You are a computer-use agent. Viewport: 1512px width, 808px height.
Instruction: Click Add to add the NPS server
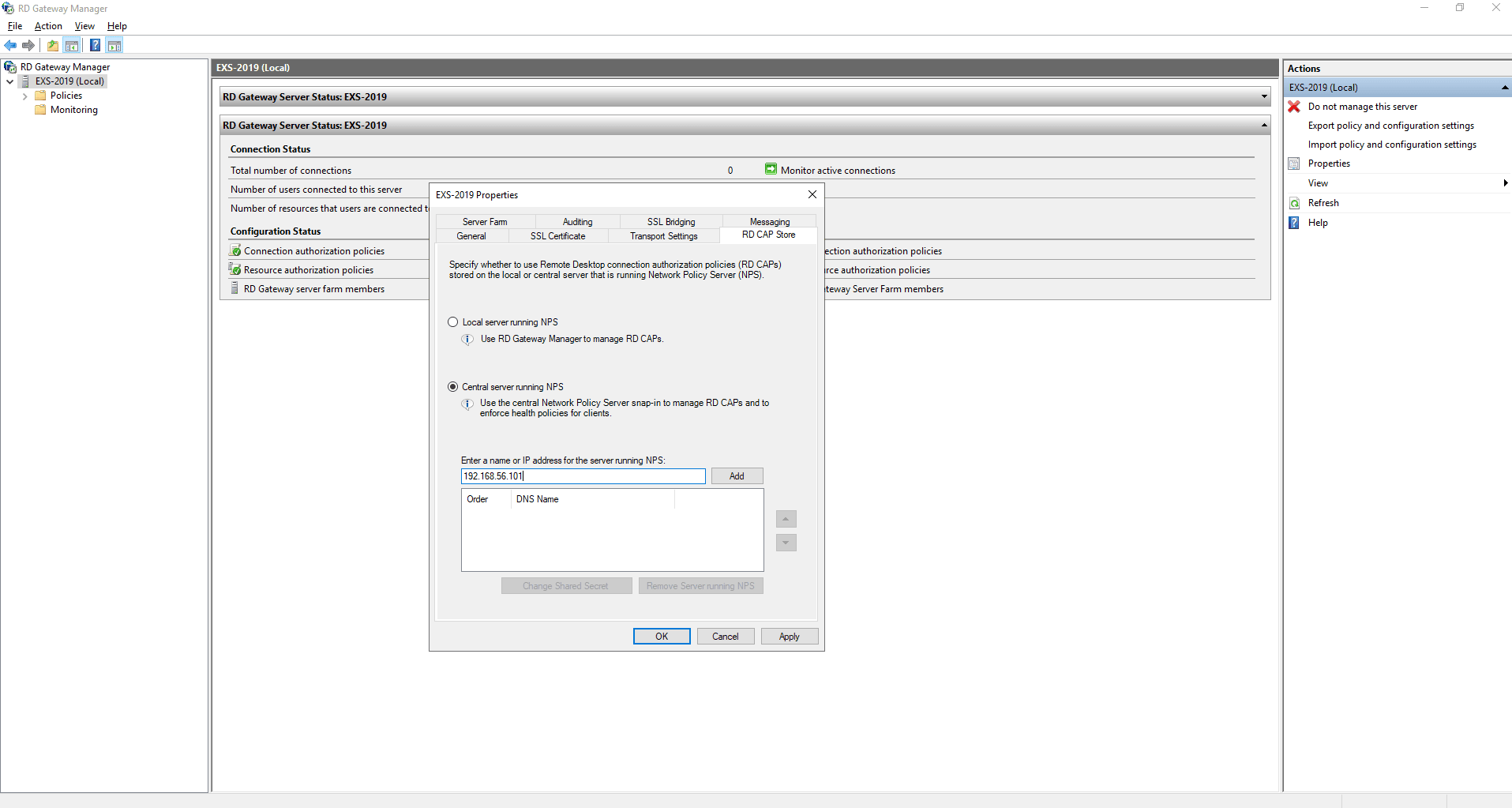737,476
